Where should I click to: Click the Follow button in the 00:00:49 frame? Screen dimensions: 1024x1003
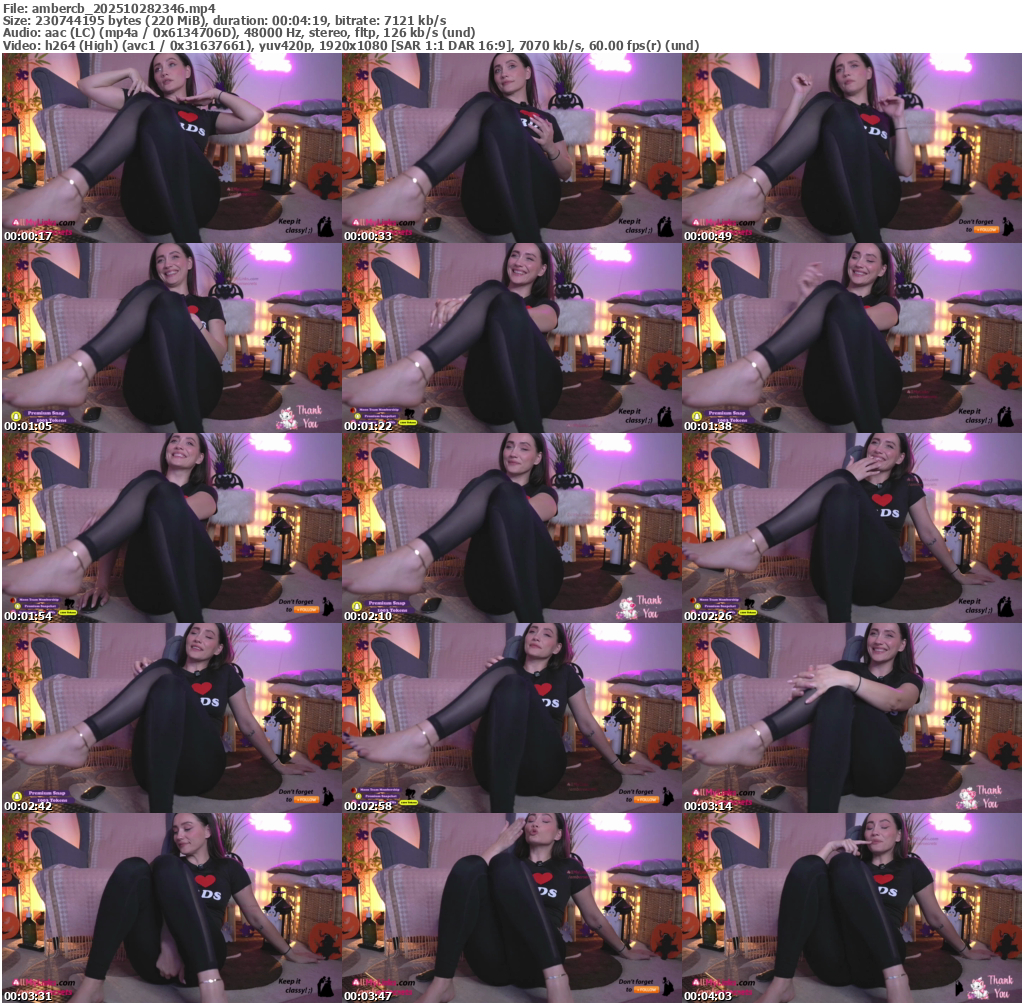pos(985,229)
